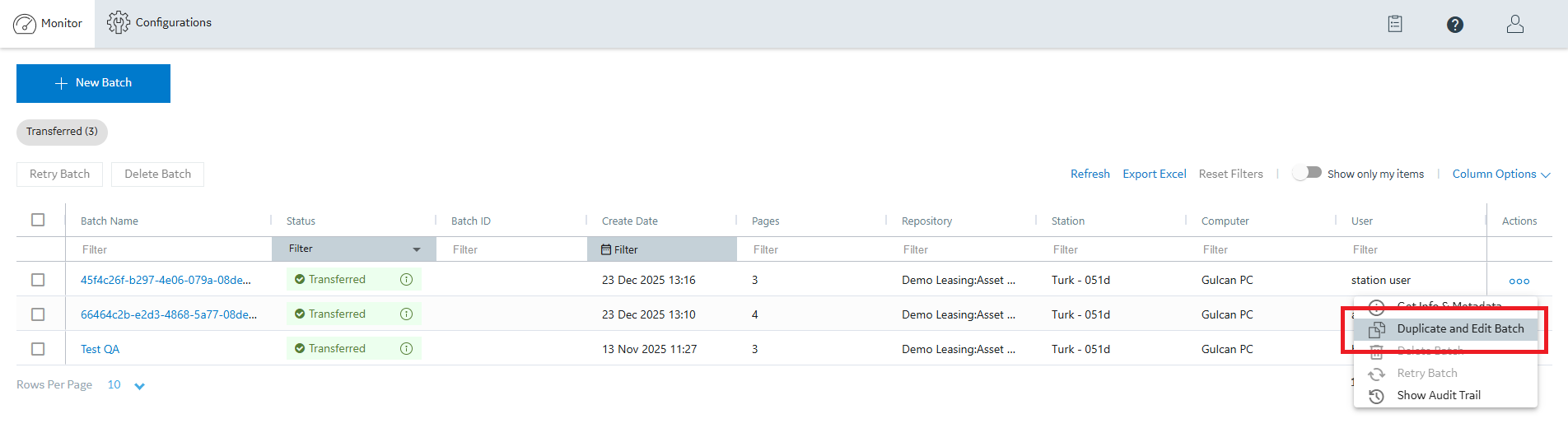Click info icon for Test QA status
This screenshot has height=428, width=1568.
[x=406, y=348]
